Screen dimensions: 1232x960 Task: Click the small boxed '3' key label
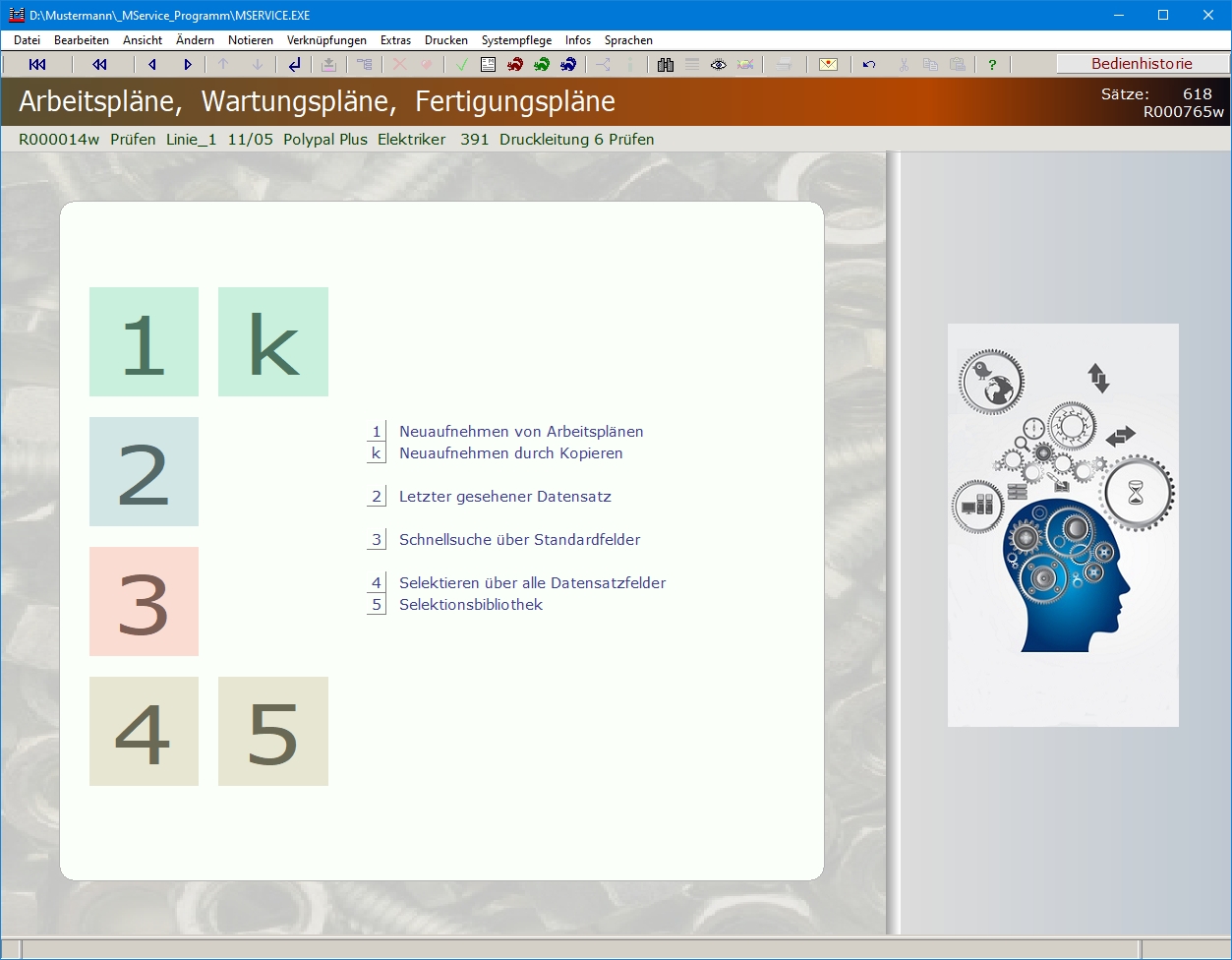pyautogui.click(x=376, y=540)
